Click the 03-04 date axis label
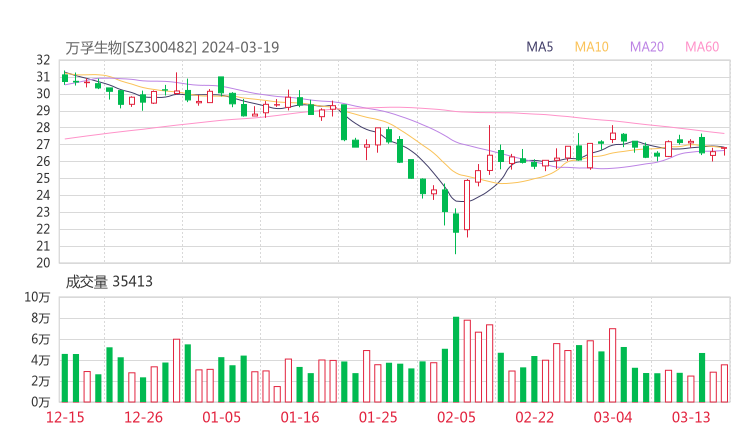 point(613,417)
